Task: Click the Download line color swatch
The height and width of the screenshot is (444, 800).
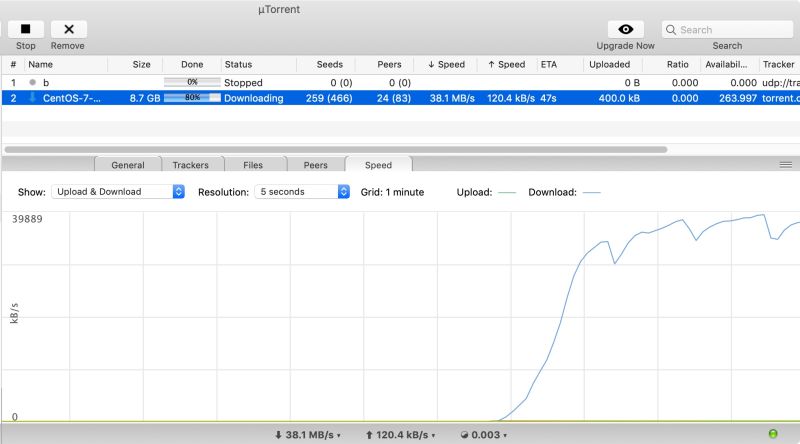Action: [x=591, y=192]
